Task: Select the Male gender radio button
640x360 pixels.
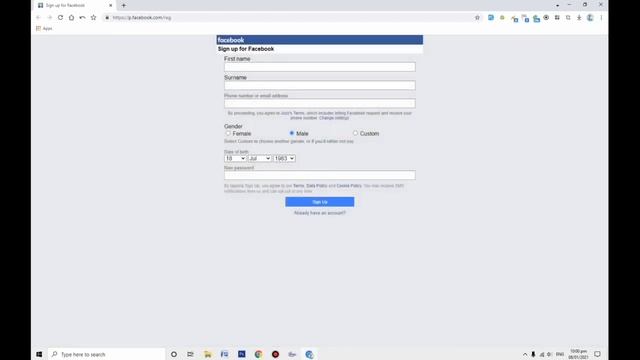Action: pyautogui.click(x=292, y=133)
